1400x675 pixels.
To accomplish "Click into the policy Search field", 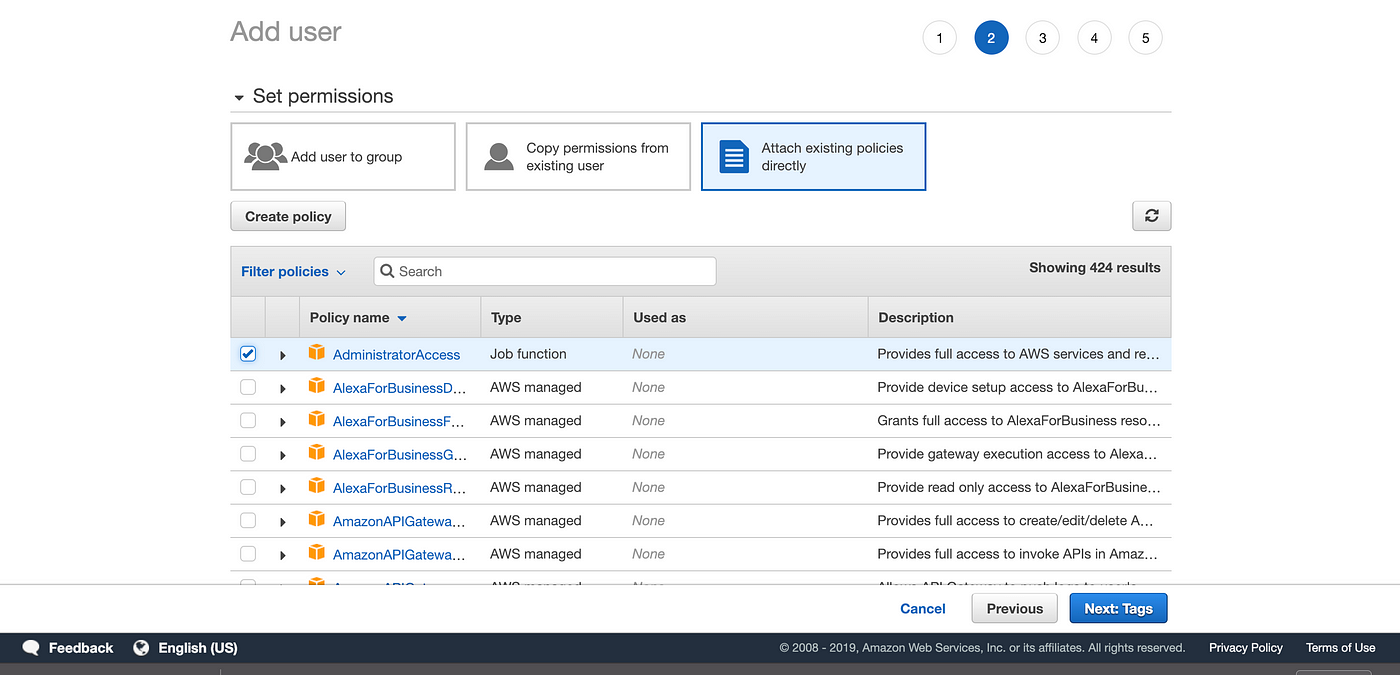I will coord(545,271).
